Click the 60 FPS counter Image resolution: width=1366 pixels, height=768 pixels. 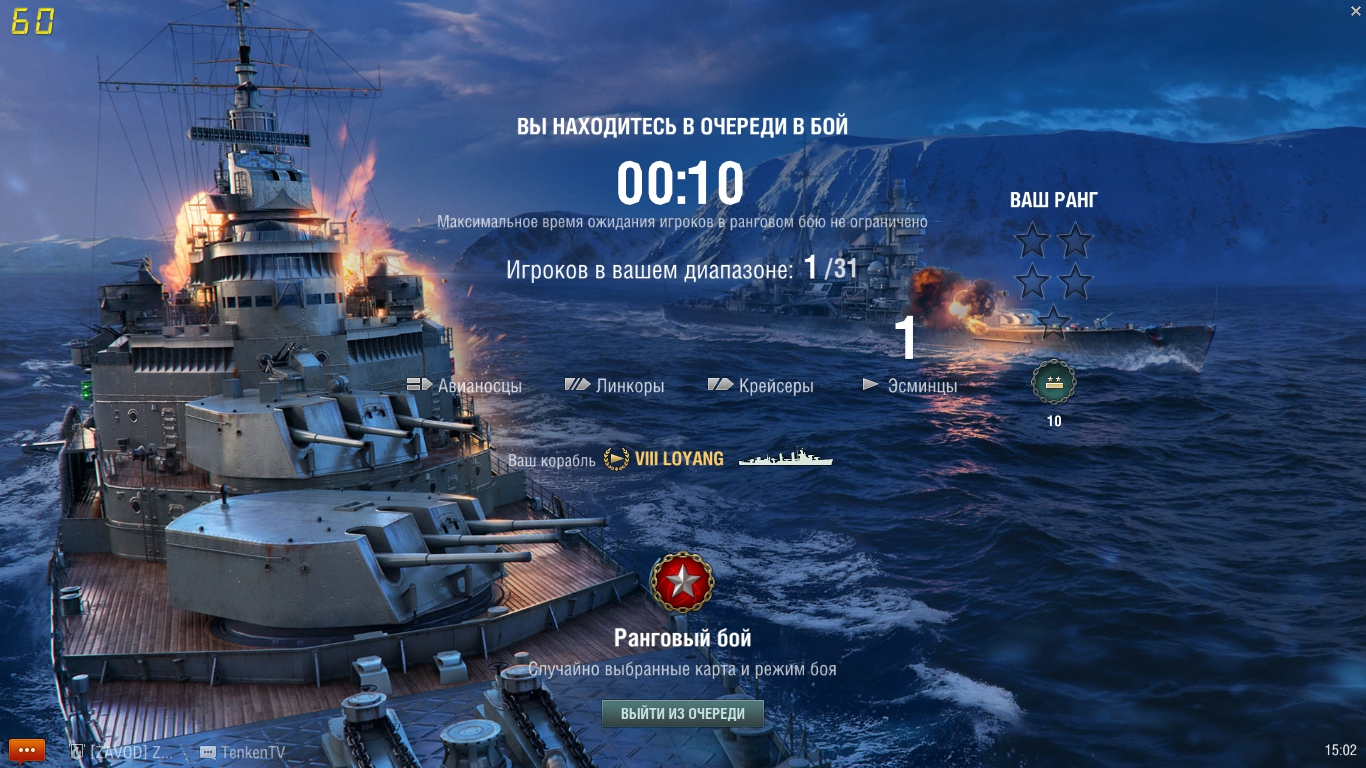point(32,22)
